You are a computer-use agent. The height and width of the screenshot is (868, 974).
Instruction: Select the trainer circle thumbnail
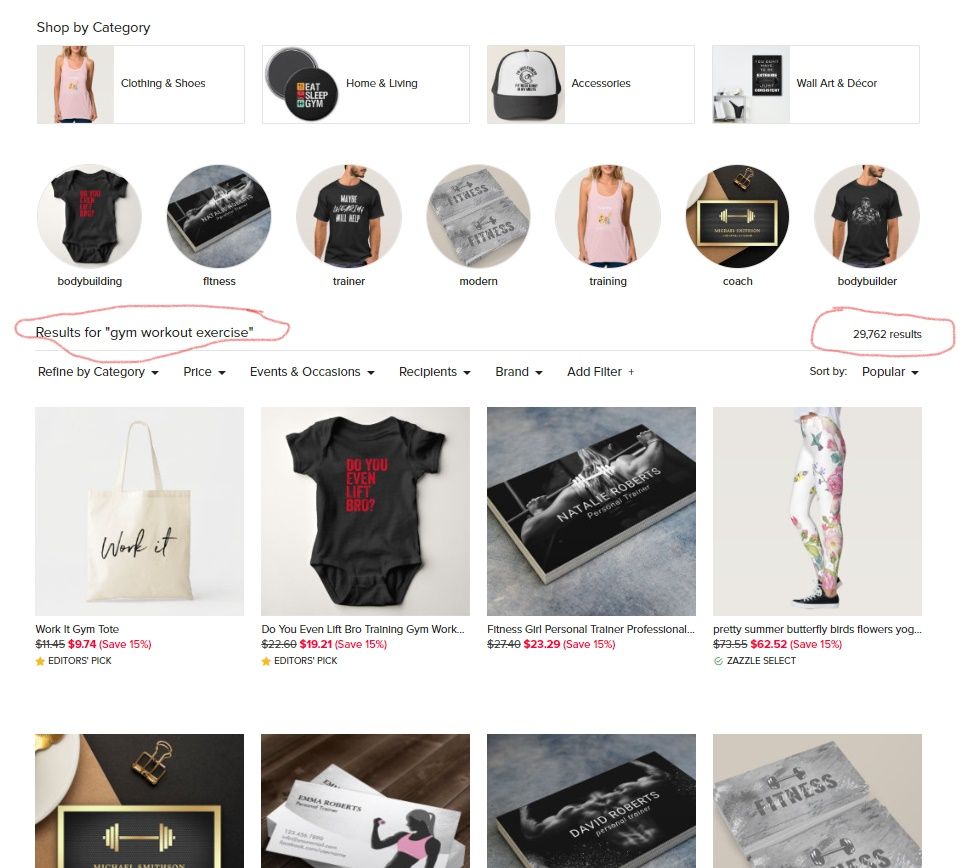pyautogui.click(x=349, y=216)
